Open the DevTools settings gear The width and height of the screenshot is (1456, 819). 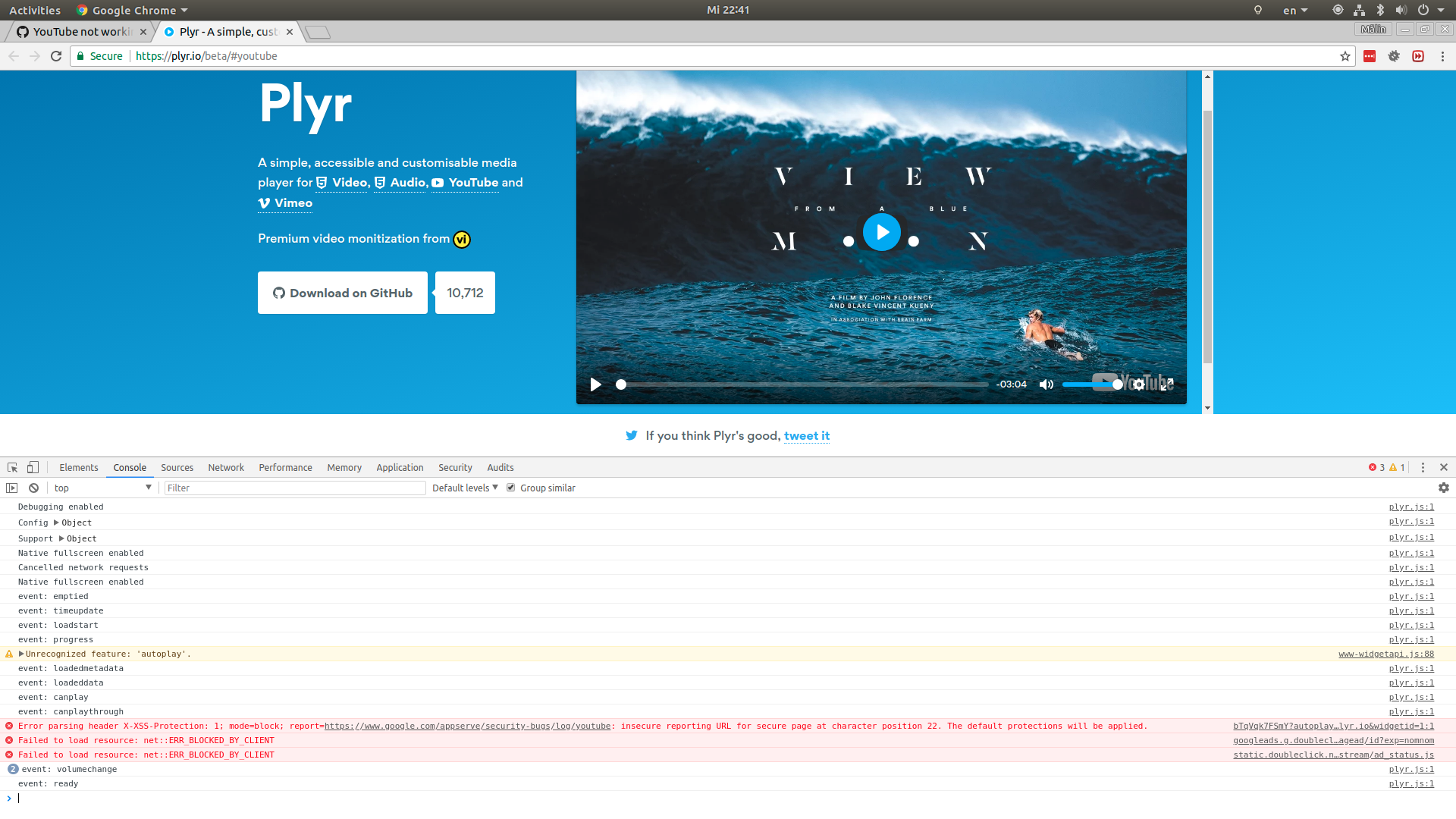pos(1444,488)
